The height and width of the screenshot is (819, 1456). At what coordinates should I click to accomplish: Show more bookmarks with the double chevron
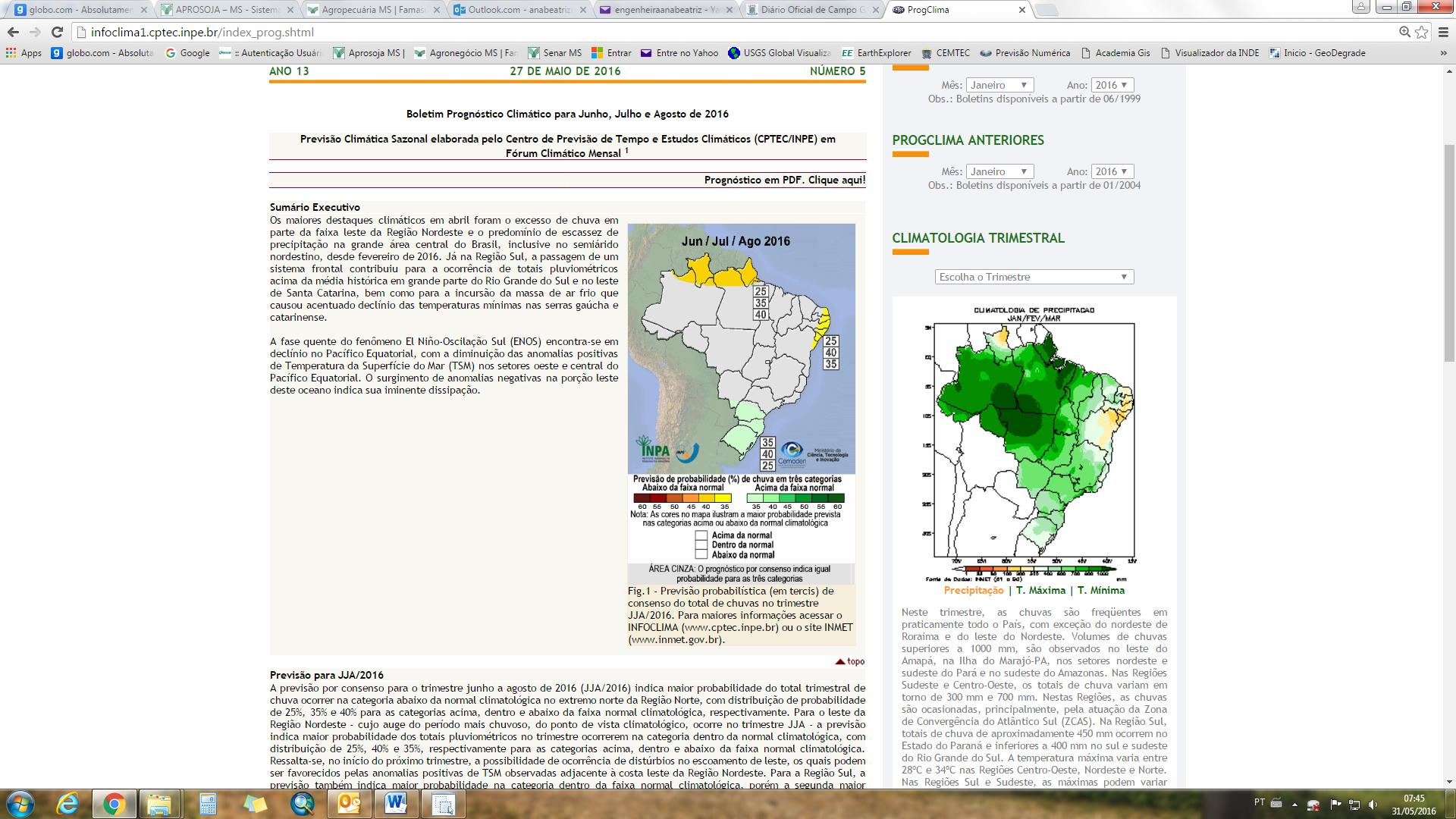[x=1443, y=53]
